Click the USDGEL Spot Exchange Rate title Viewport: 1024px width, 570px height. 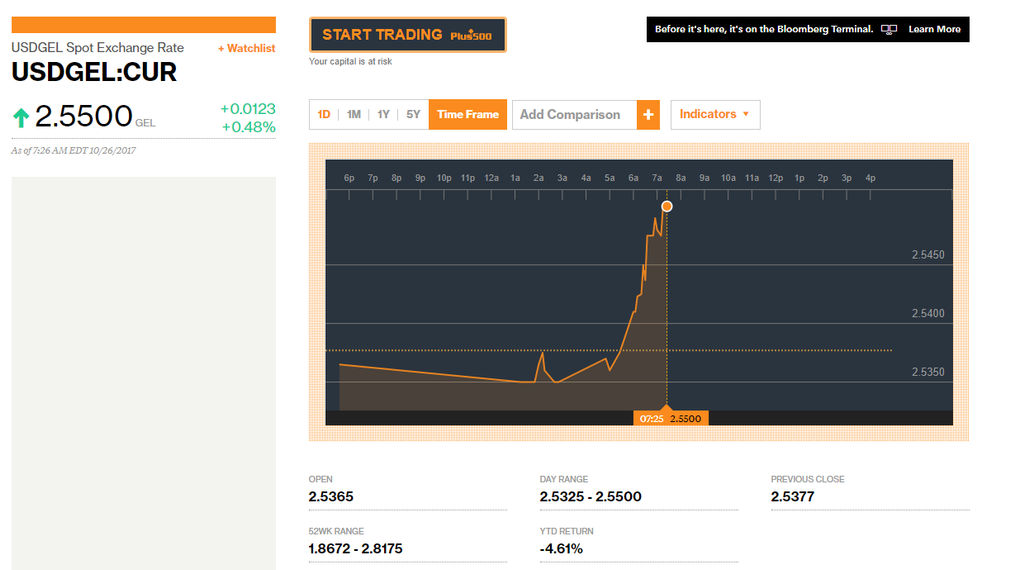(97, 48)
